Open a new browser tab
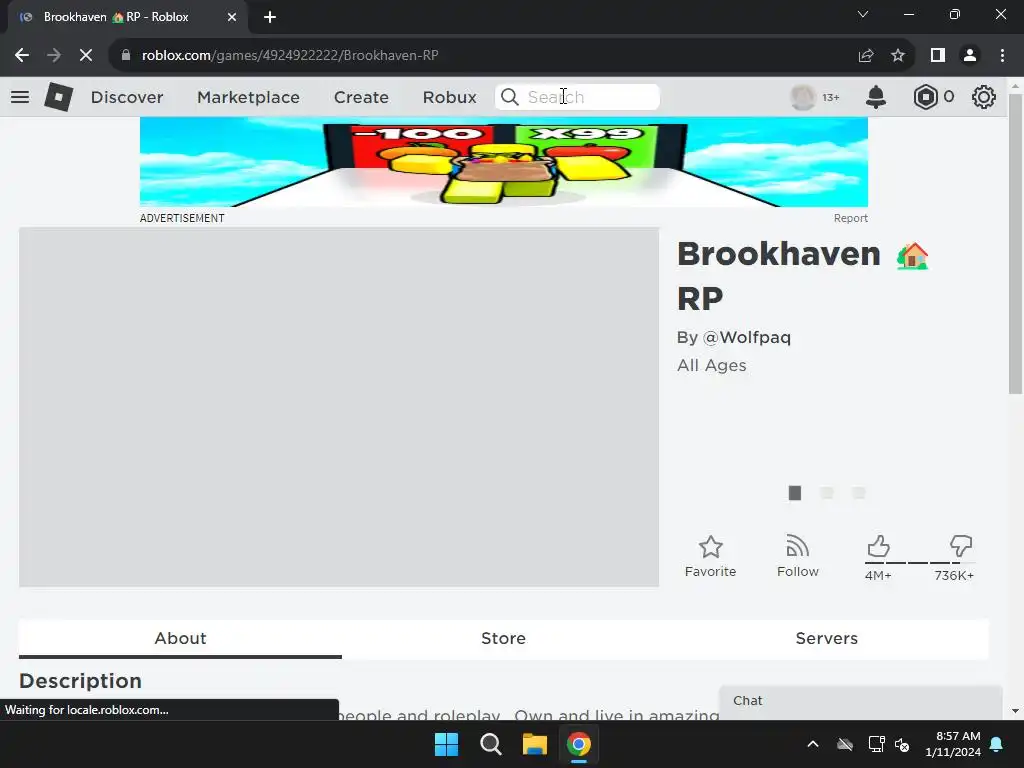The image size is (1024, 768). [270, 17]
